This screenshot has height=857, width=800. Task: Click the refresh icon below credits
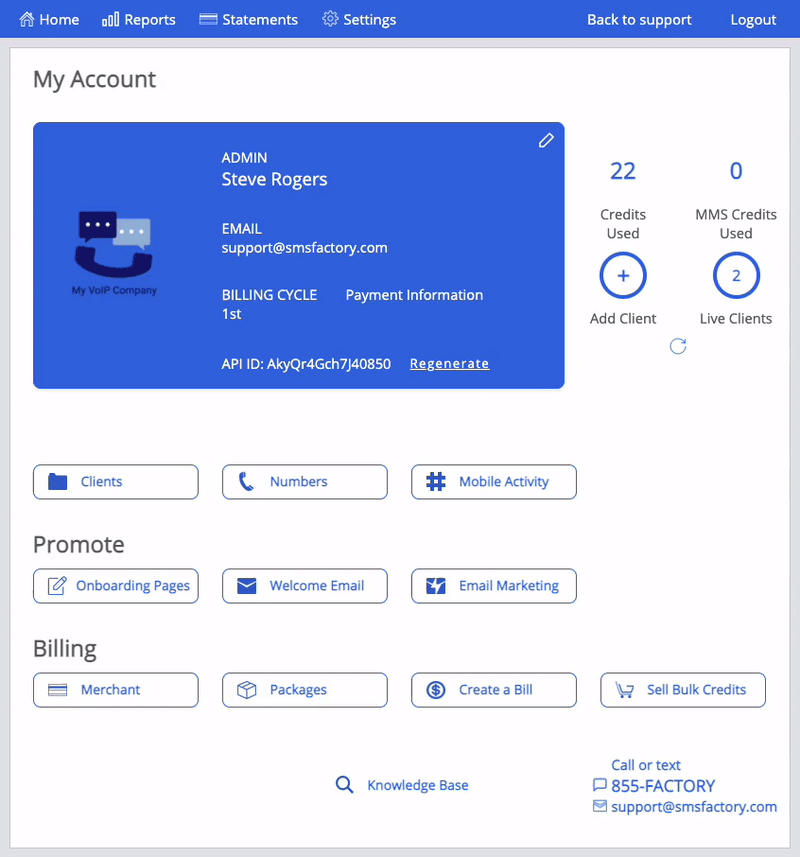coord(678,346)
